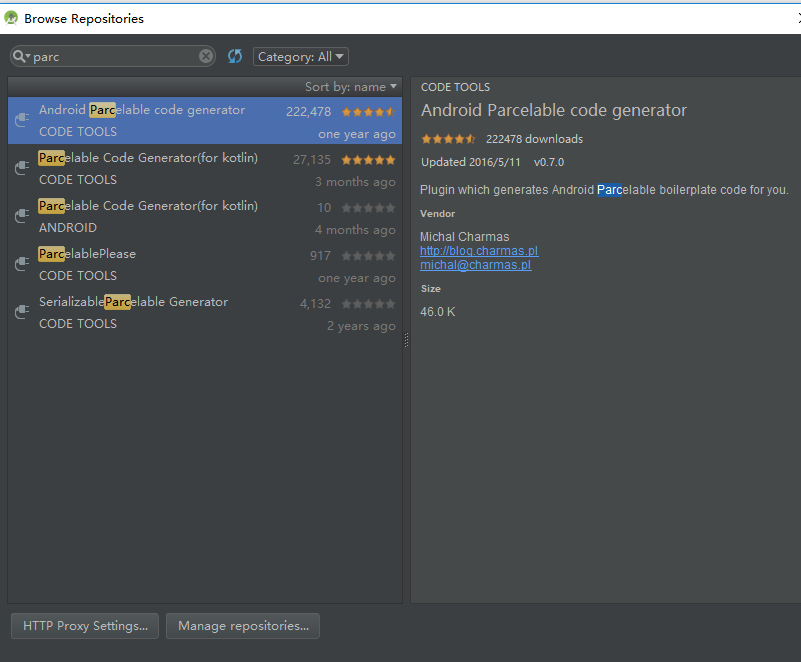Click the plug icon beside ParcelablePlease
The image size is (801, 662).
(22, 264)
